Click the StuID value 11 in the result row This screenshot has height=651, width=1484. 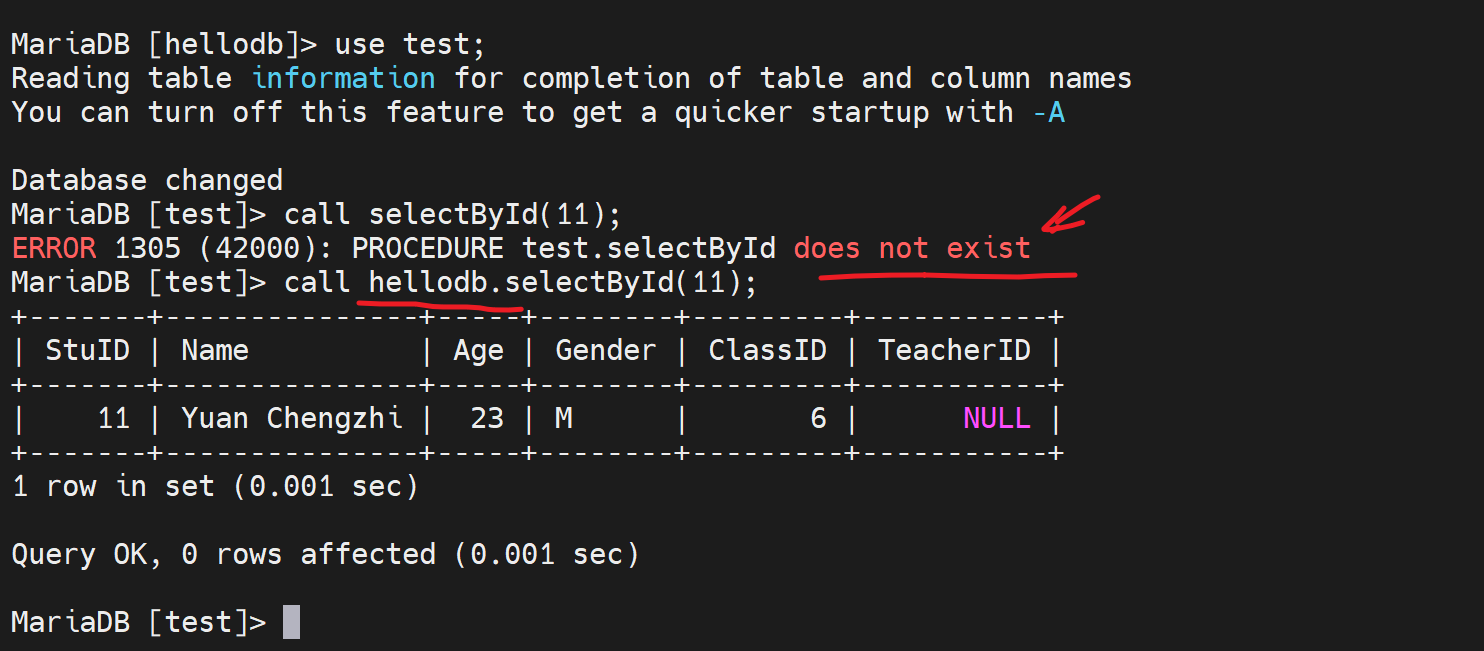113,418
